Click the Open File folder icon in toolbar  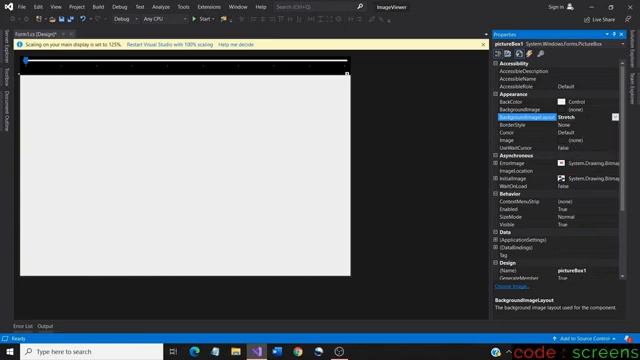[x=52, y=19]
